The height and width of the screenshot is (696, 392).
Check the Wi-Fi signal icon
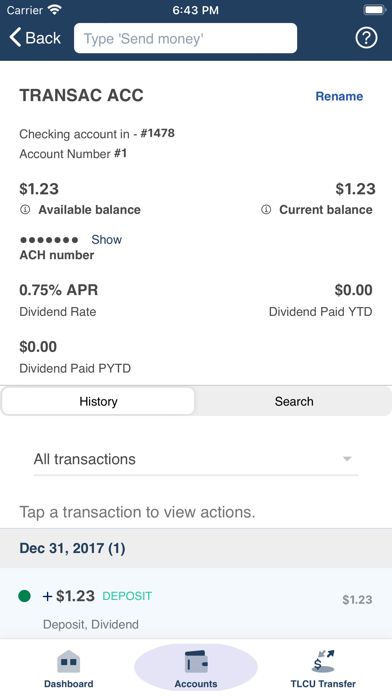click(x=55, y=10)
